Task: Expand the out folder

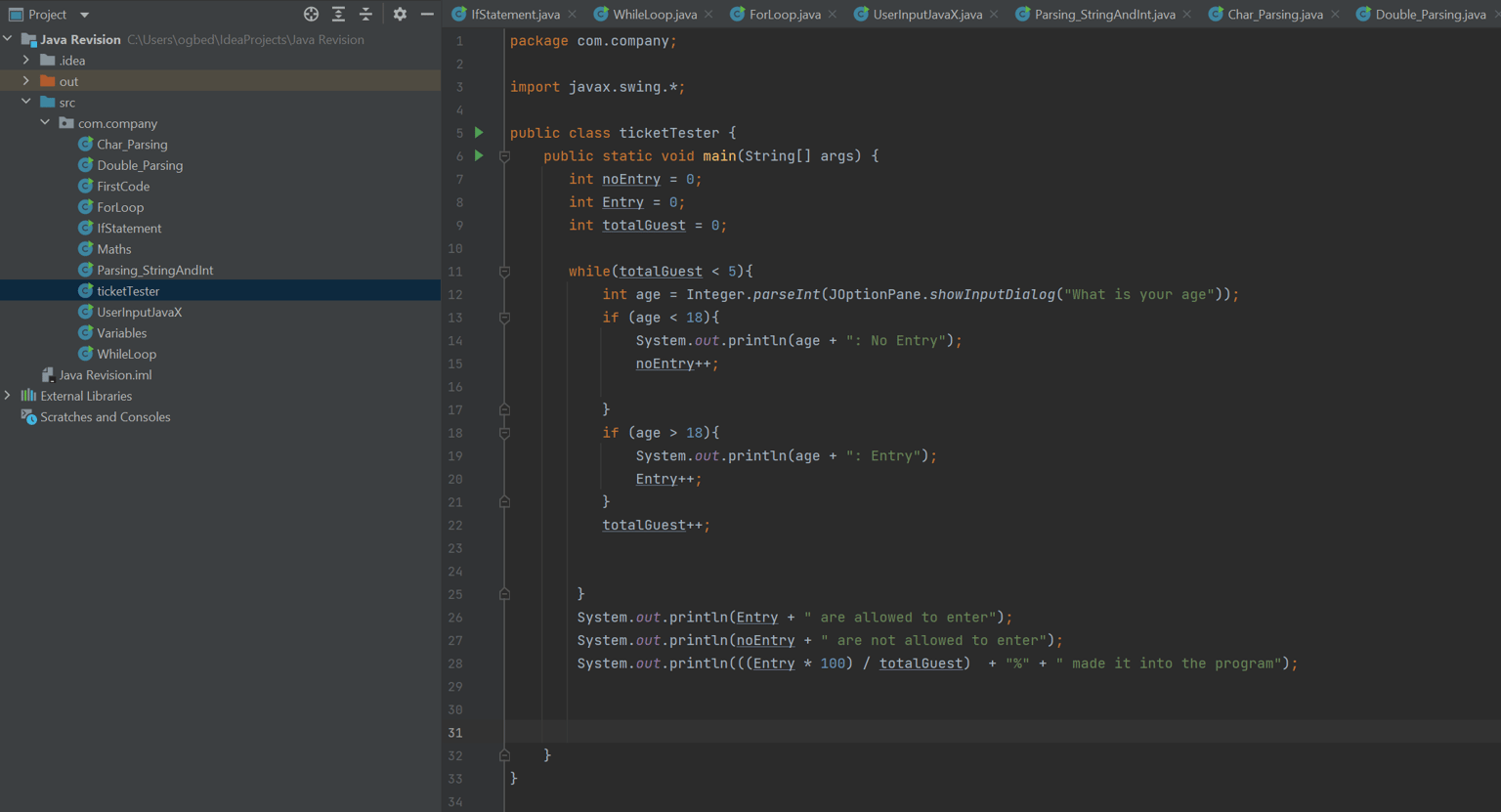Action: coord(26,81)
